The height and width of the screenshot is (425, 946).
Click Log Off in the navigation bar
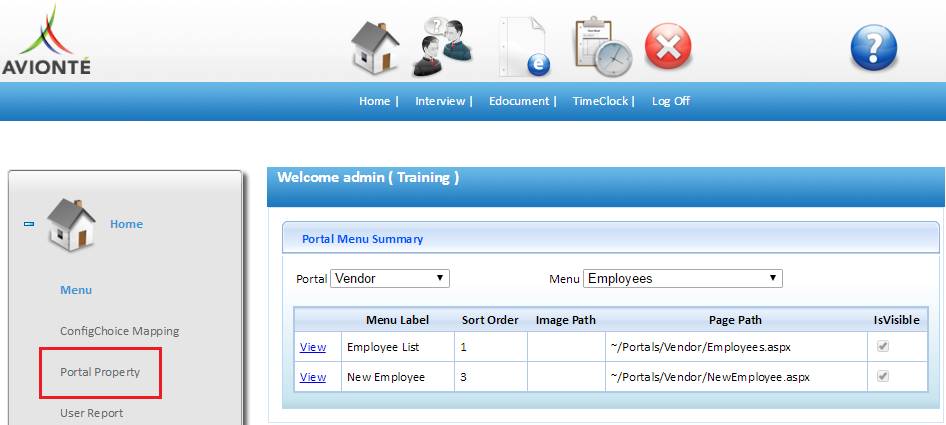pos(670,101)
